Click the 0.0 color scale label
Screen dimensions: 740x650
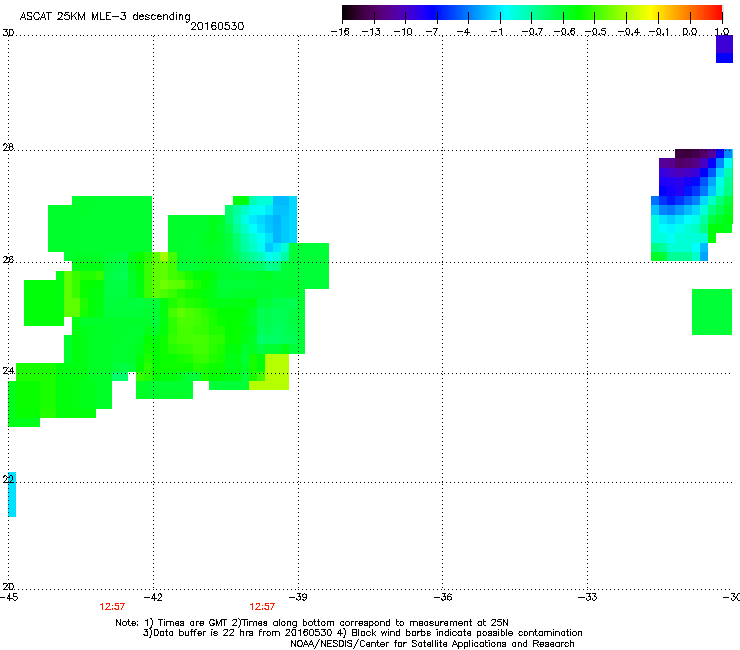[x=690, y=32]
